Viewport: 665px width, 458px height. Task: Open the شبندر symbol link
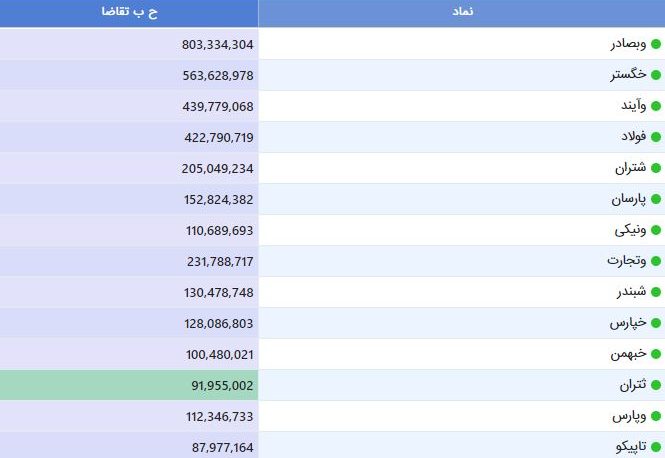(631, 292)
